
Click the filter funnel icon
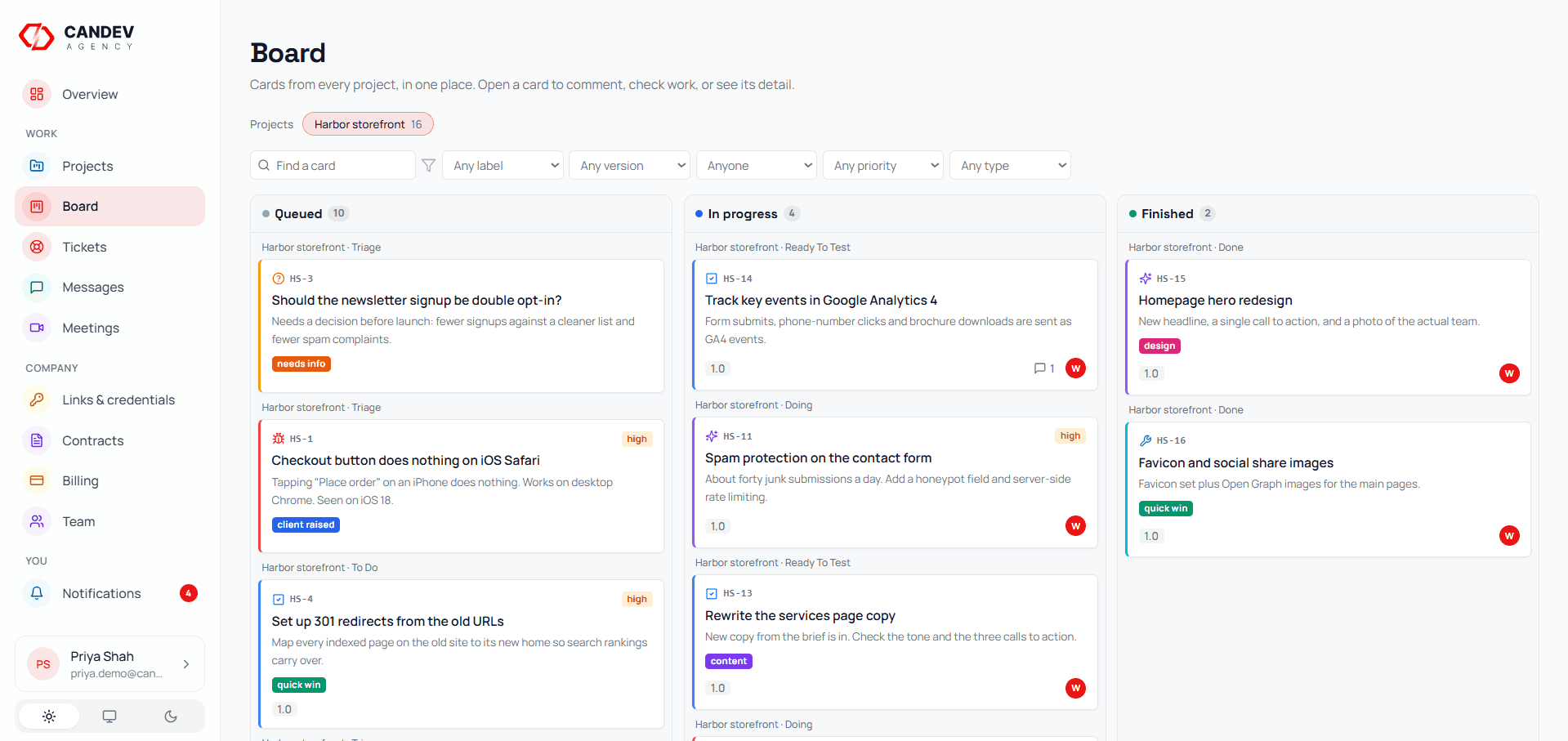pyautogui.click(x=428, y=166)
